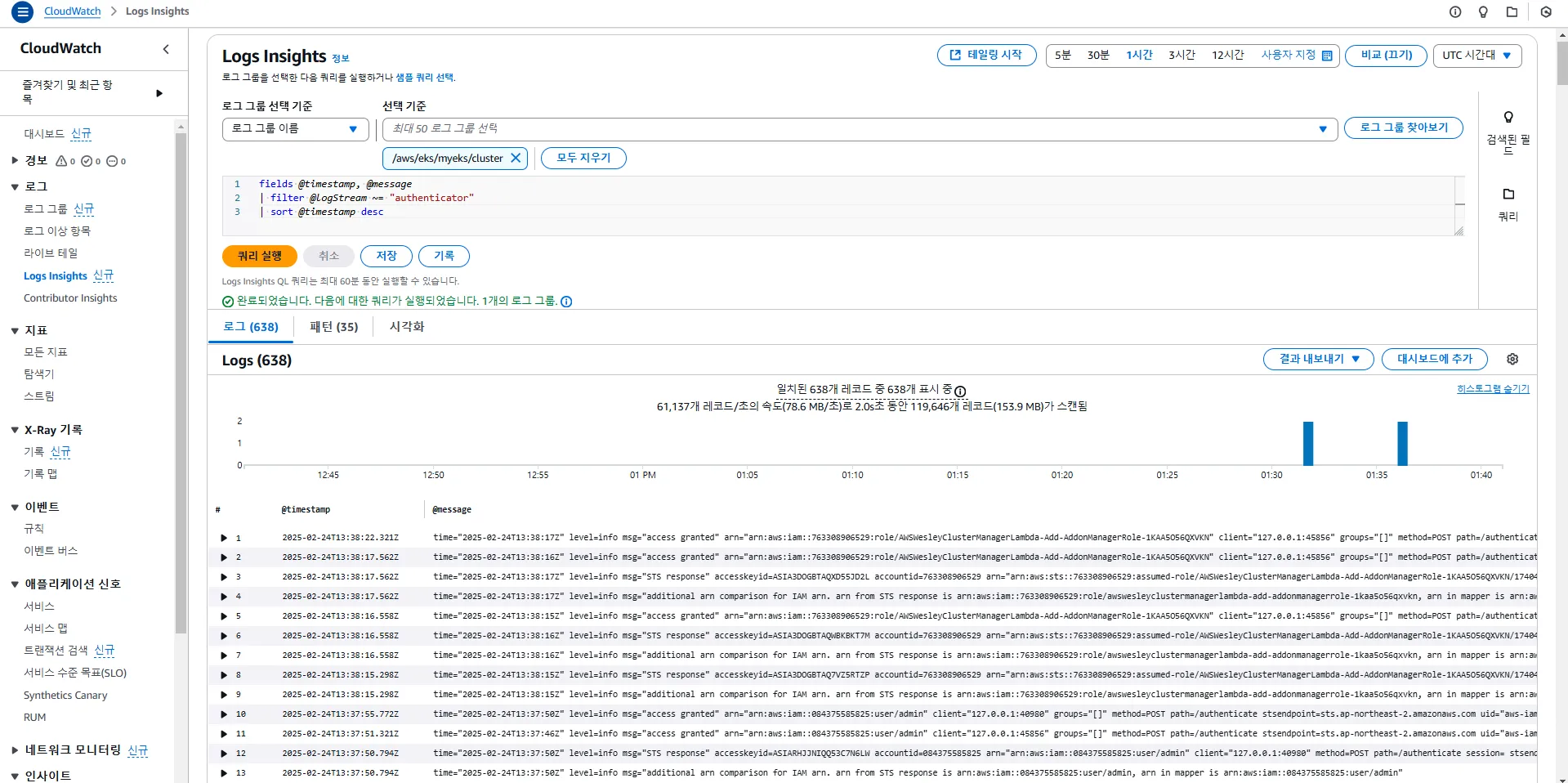Open the log group selection combo box

860,129
